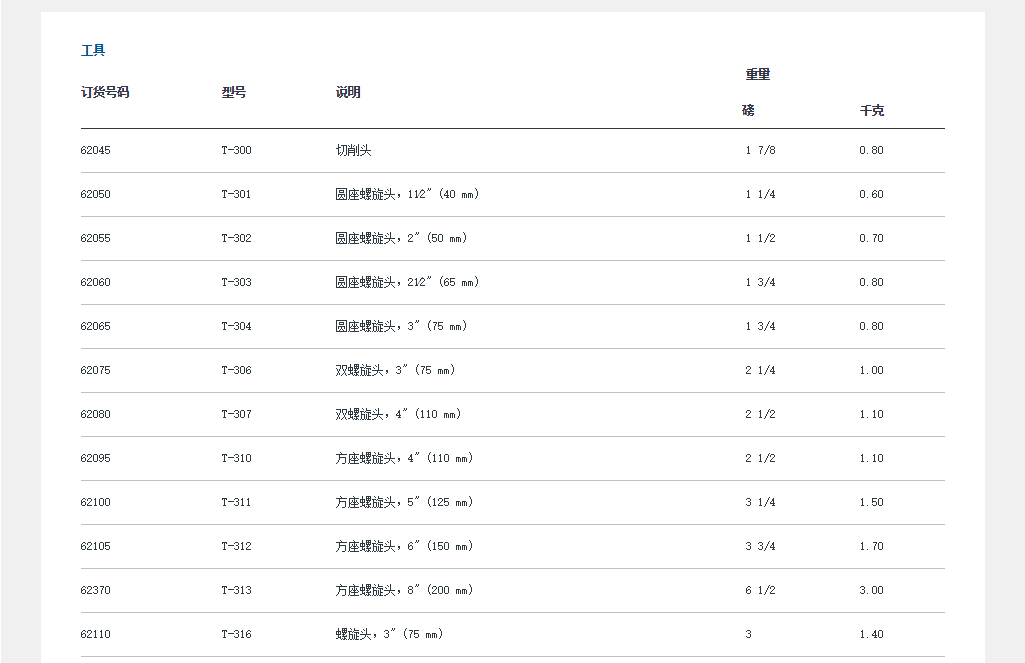Click the 1.50 kilogram value
This screenshot has height=663, width=1025.
(x=871, y=502)
